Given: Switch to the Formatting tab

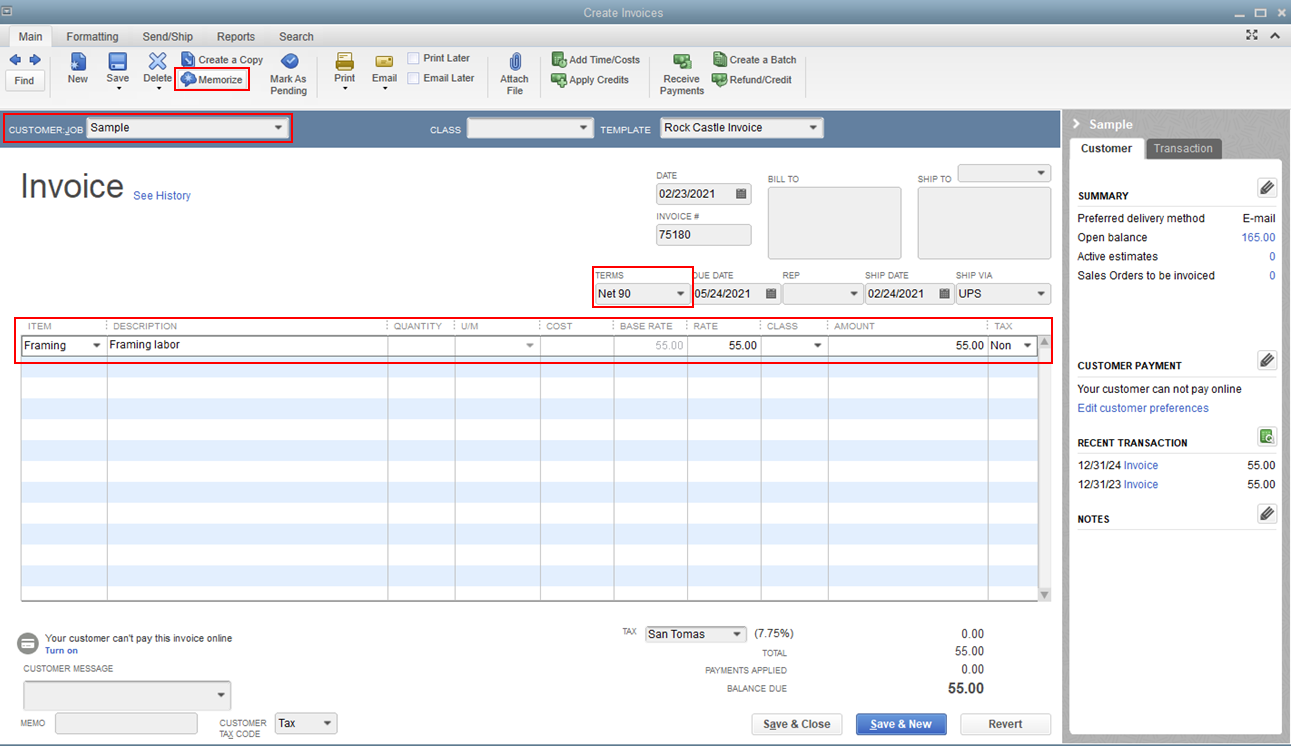Looking at the screenshot, I should pos(92,36).
